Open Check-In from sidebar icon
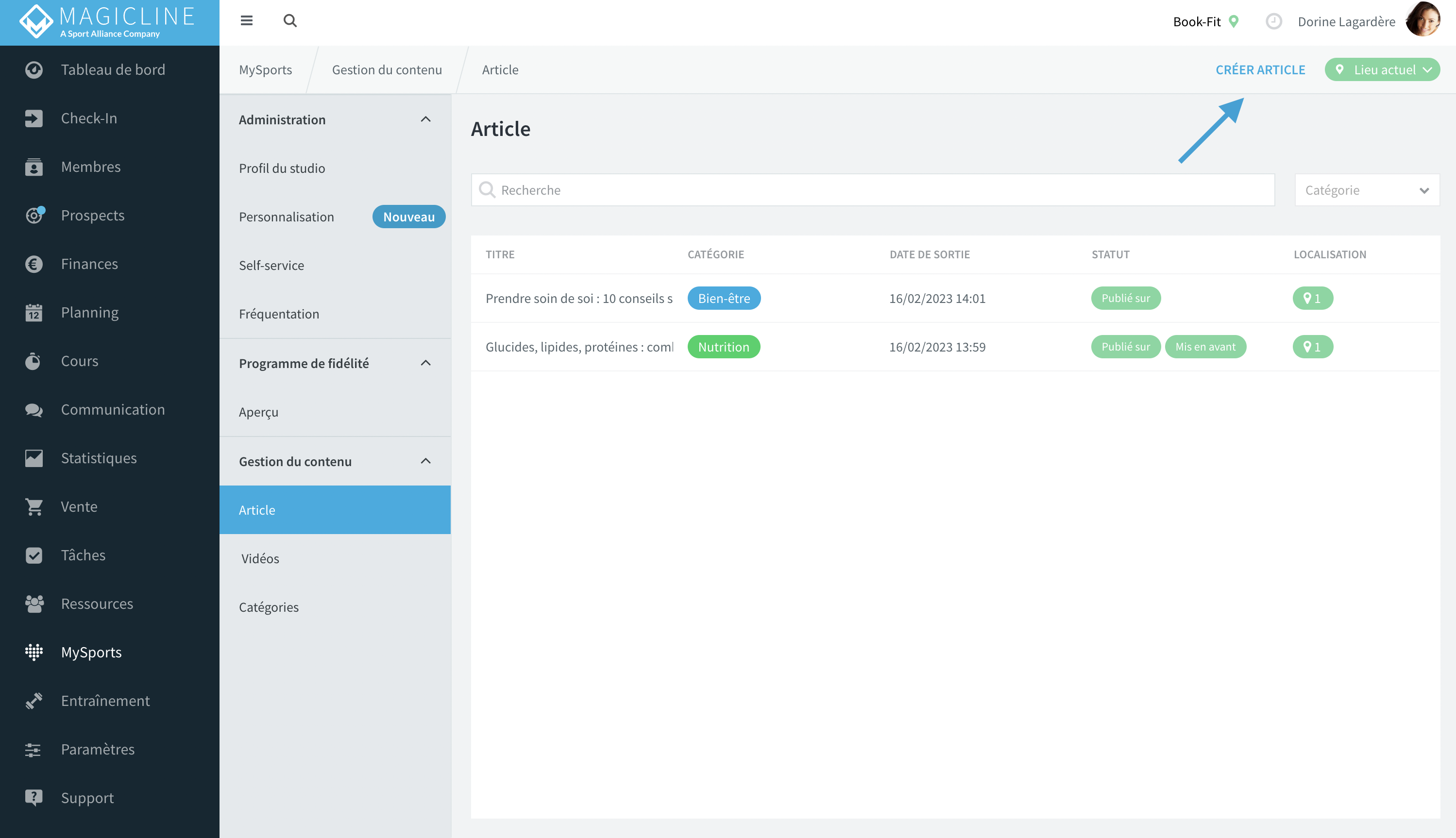1456x838 pixels. click(34, 118)
